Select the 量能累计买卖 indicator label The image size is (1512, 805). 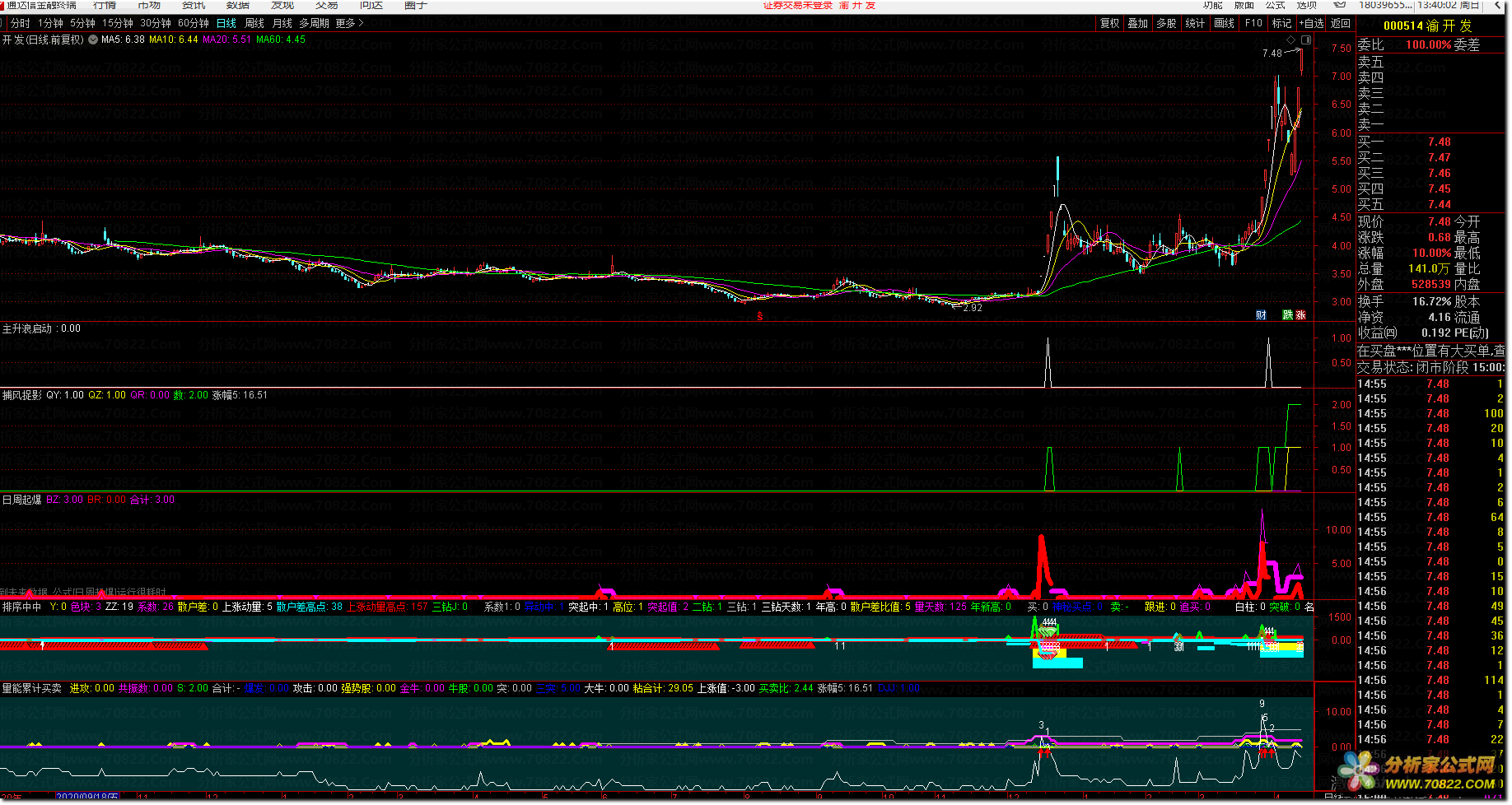[31, 688]
